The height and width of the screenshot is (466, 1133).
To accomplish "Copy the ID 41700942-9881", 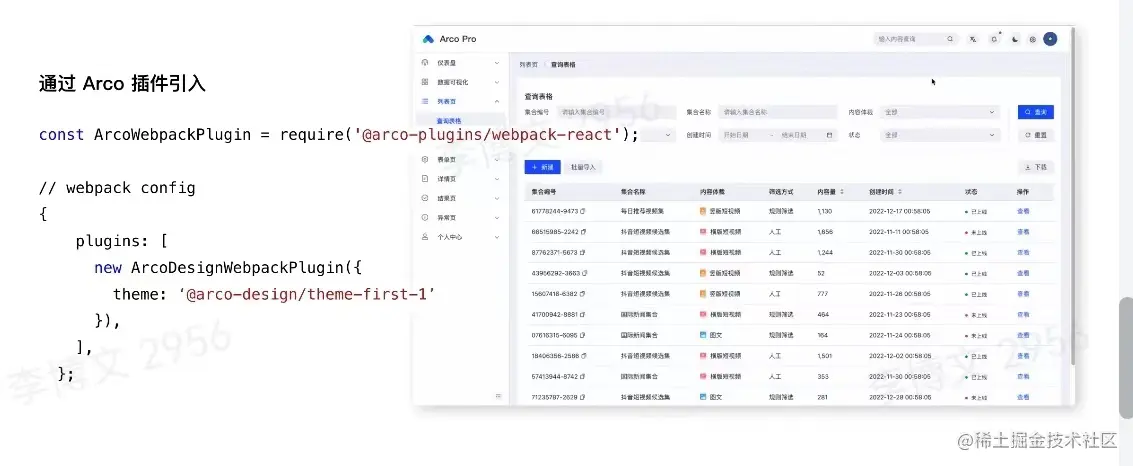I will pos(582,315).
